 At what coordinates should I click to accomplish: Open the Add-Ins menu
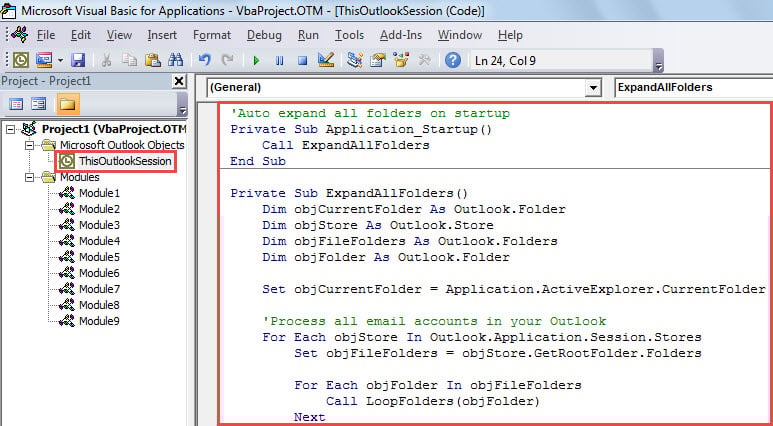pos(401,36)
